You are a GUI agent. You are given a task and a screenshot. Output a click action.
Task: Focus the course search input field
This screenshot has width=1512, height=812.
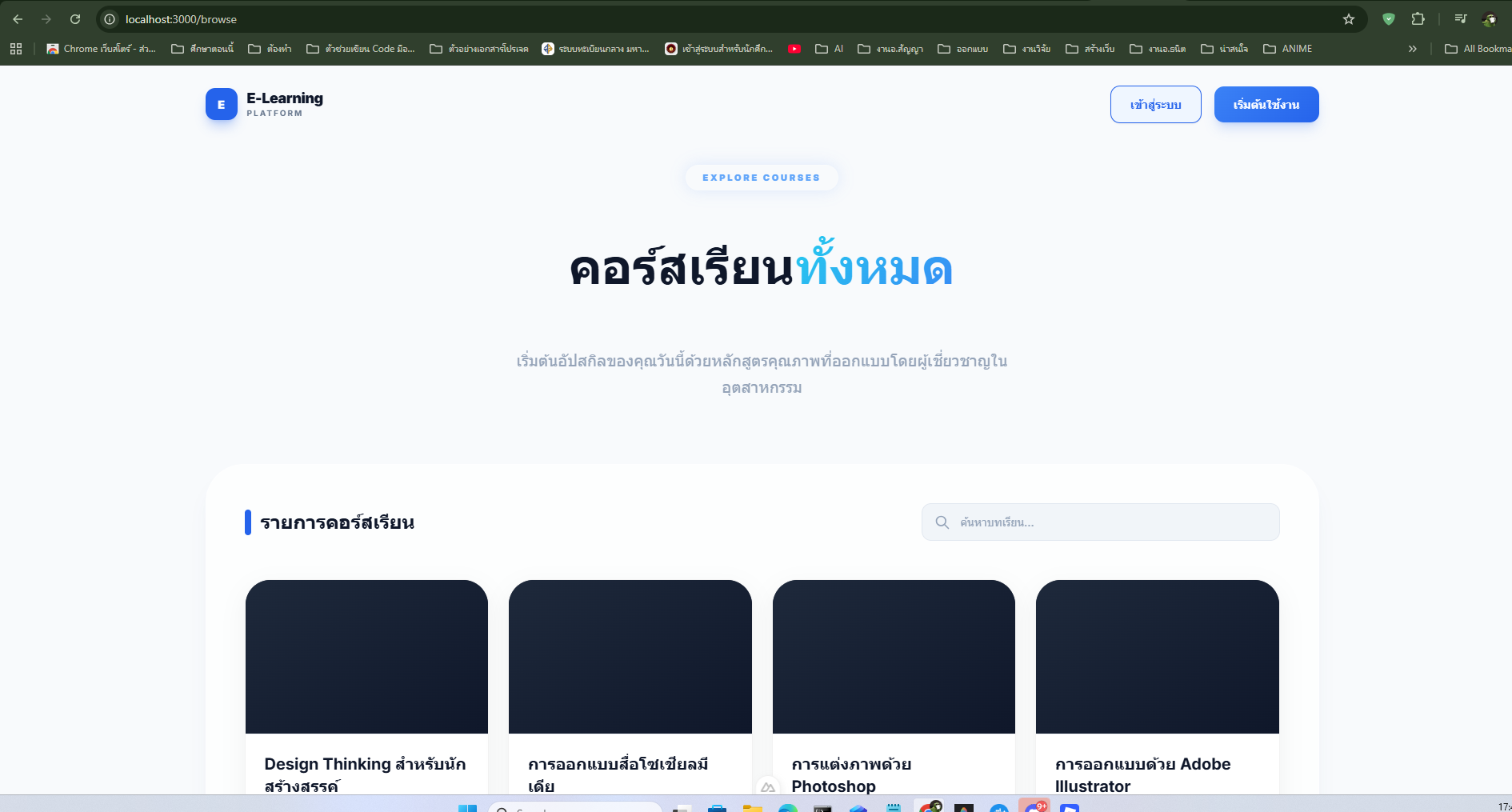pos(1112,522)
